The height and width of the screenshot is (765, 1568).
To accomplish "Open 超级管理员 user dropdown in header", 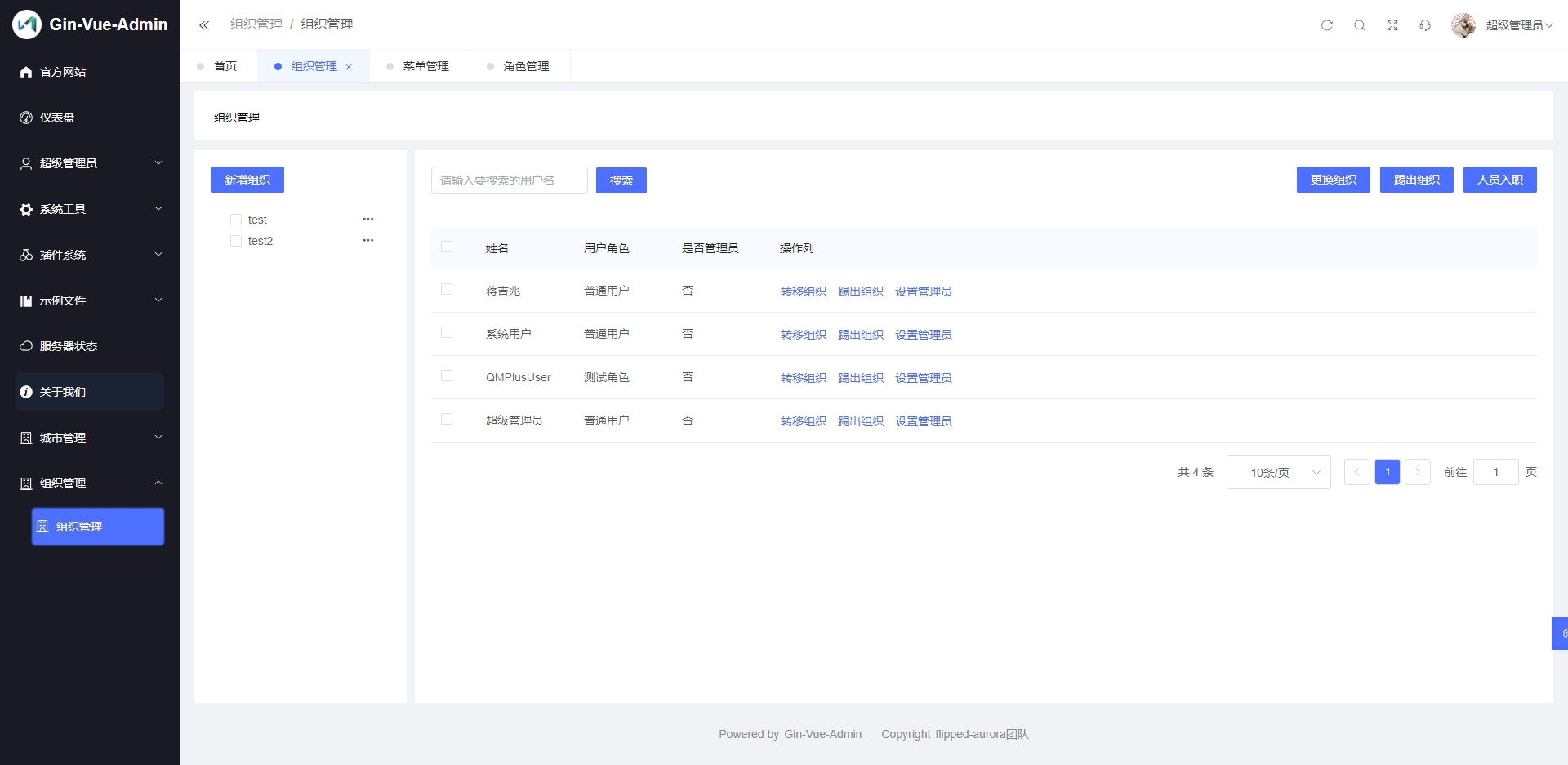I will 1519,25.
